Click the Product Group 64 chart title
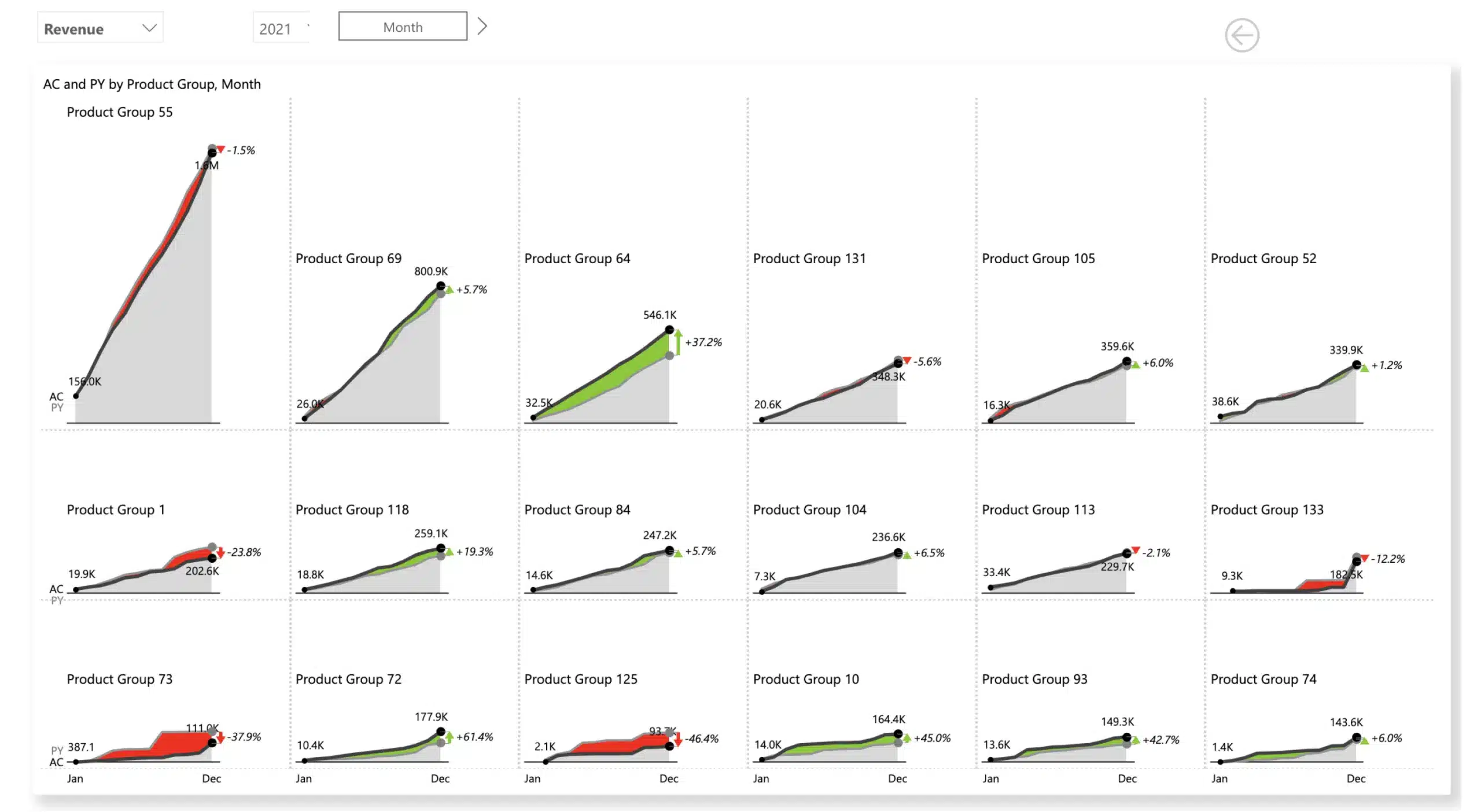This screenshot has width=1481, height=812. [x=577, y=259]
